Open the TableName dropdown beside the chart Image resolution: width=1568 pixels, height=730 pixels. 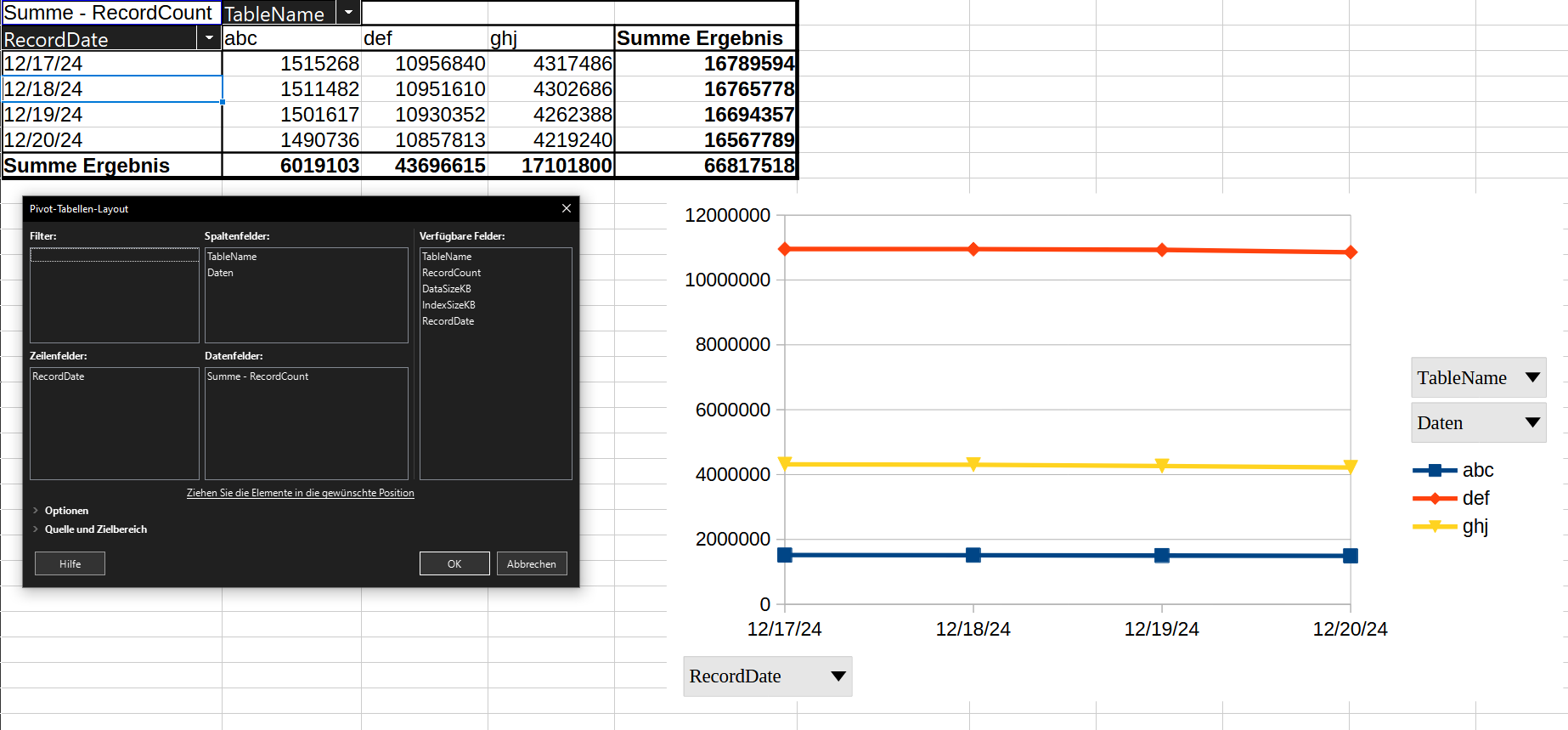1478,377
